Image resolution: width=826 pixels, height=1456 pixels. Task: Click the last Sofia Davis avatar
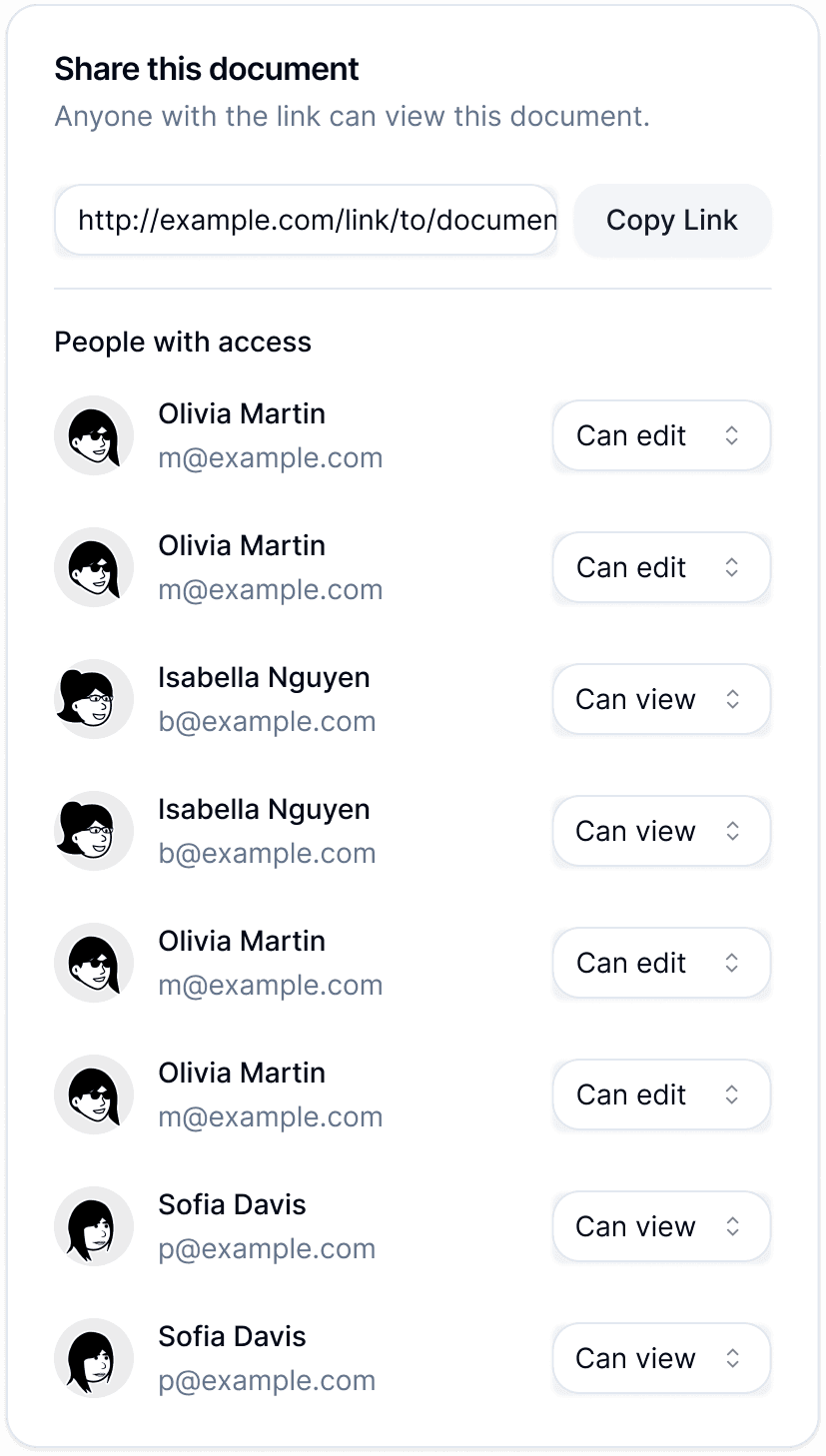(x=94, y=1358)
